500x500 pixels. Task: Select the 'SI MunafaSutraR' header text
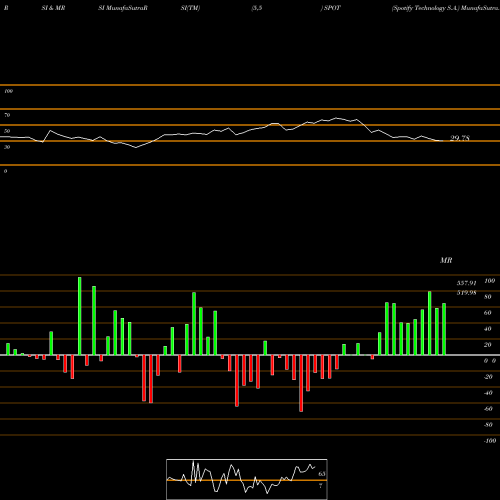point(123,8)
